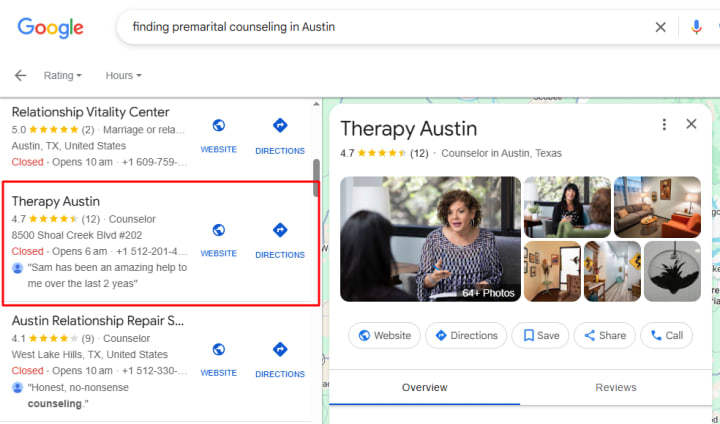Switch to the Overview tab
Image resolution: width=720 pixels, height=424 pixels.
pyautogui.click(x=424, y=388)
